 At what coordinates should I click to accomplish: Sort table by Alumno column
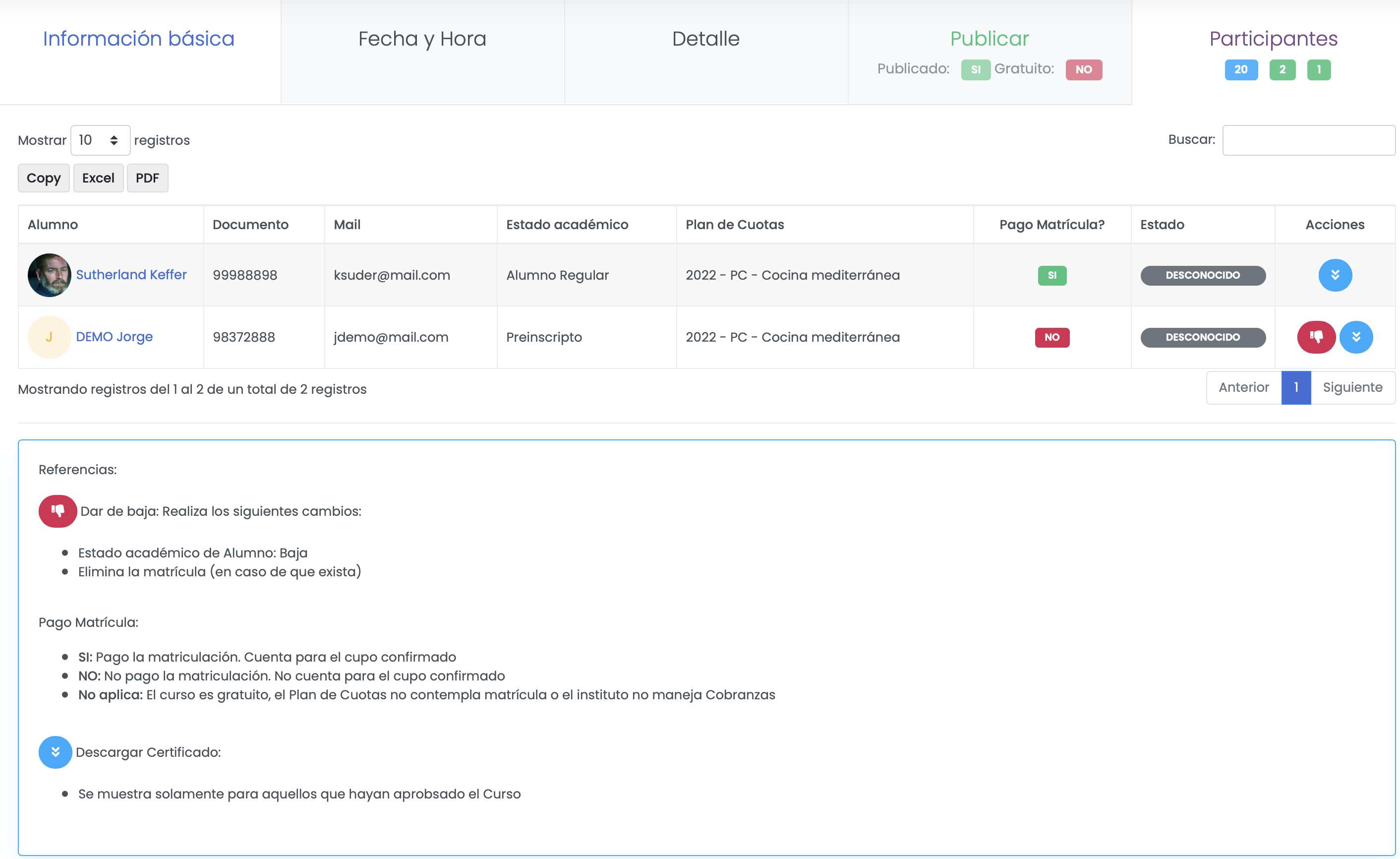tap(111, 225)
